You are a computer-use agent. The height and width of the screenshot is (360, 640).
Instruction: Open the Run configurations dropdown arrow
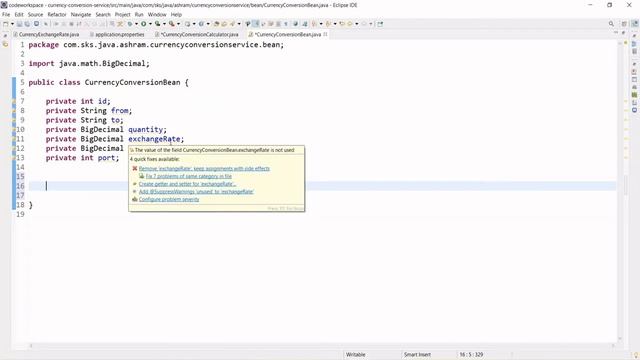(150, 24)
